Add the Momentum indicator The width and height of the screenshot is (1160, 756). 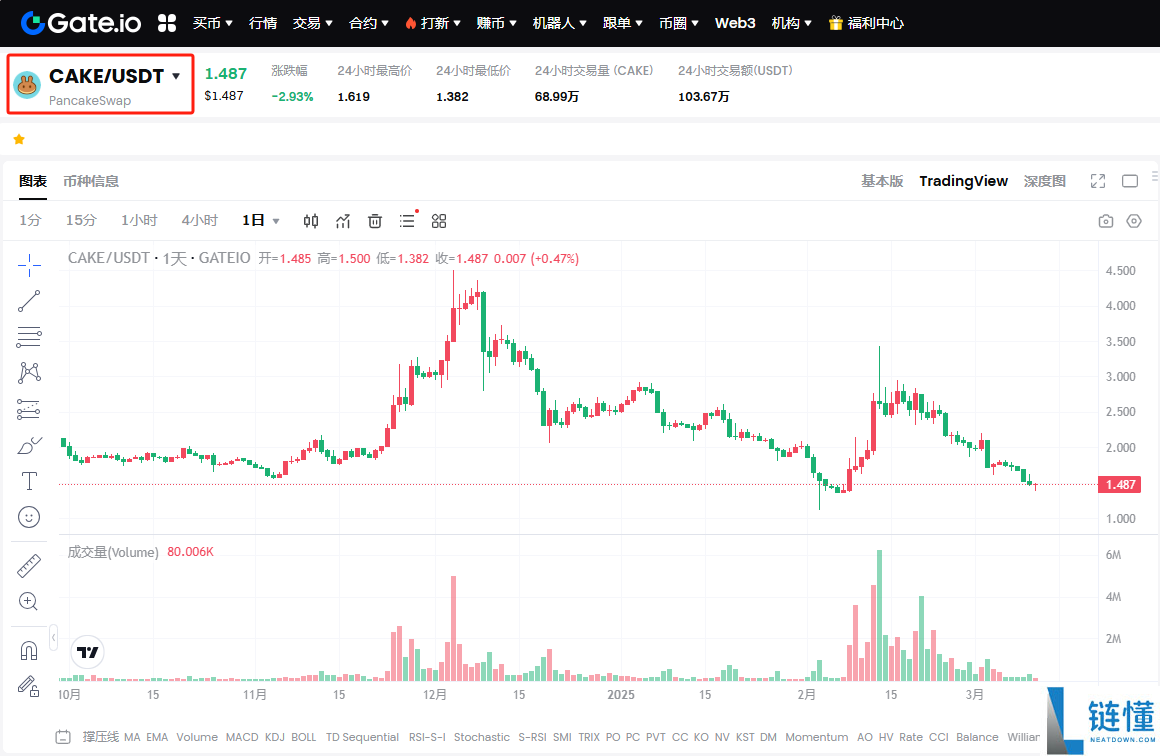click(817, 737)
